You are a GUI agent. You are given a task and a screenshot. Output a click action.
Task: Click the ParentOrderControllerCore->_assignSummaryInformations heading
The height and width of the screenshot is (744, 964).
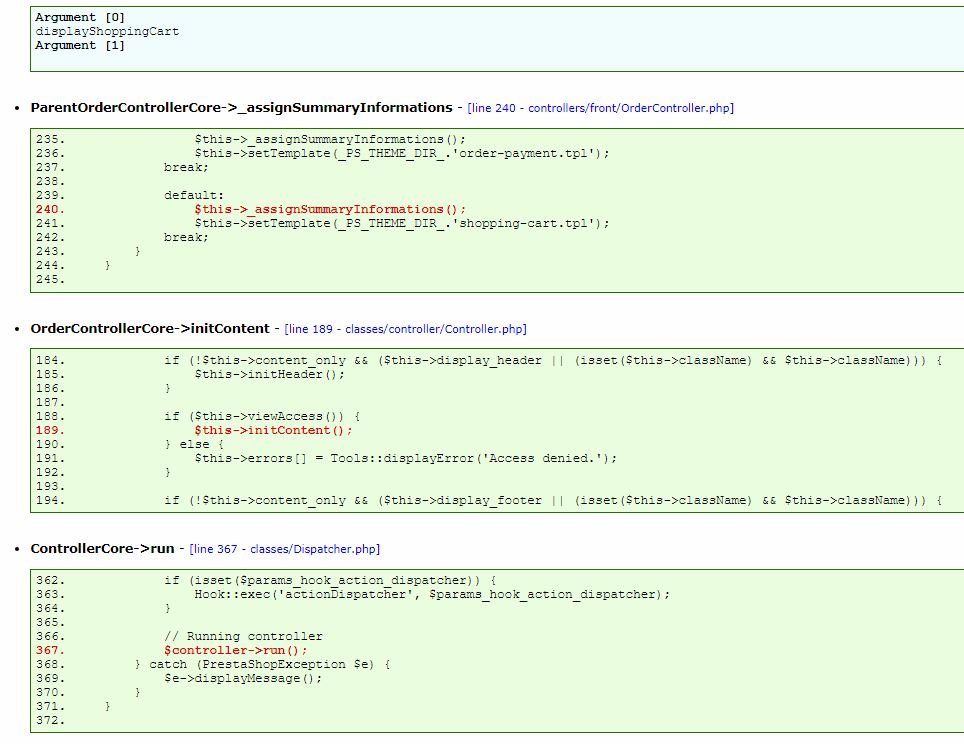[242, 108]
